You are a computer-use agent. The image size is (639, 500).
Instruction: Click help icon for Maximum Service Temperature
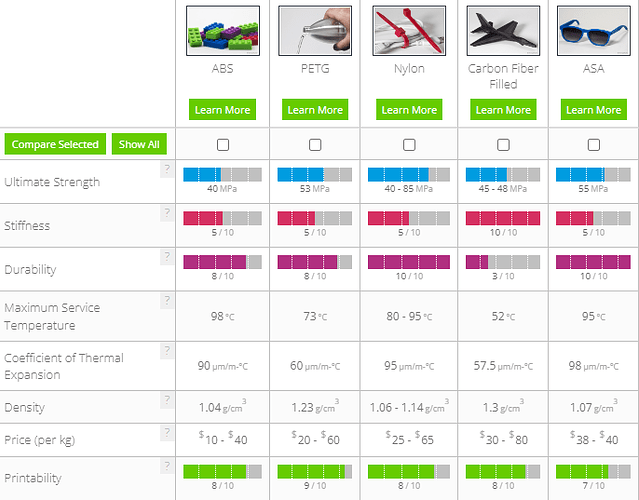167,301
